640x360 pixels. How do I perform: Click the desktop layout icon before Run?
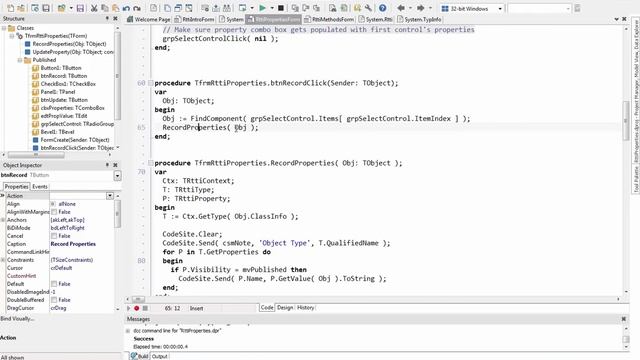coord(242,8)
